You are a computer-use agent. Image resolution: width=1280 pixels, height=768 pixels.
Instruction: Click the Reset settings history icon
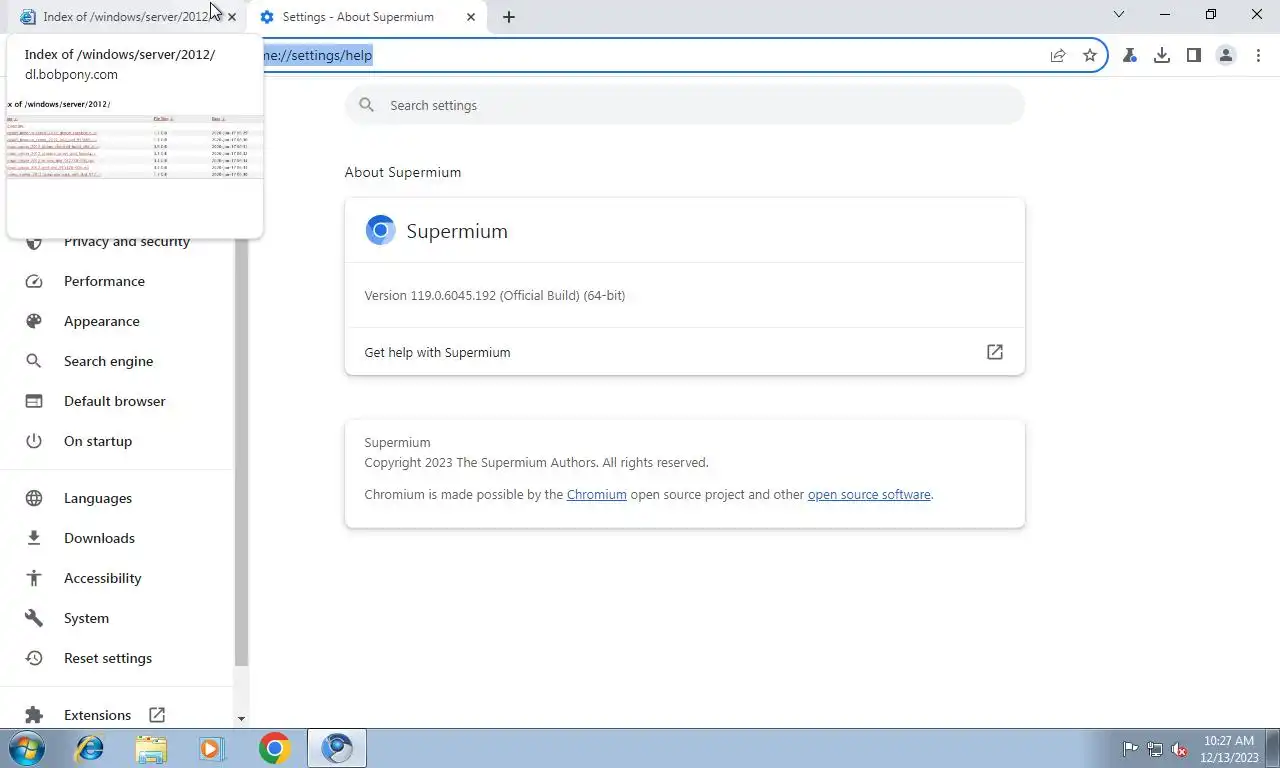(x=34, y=658)
